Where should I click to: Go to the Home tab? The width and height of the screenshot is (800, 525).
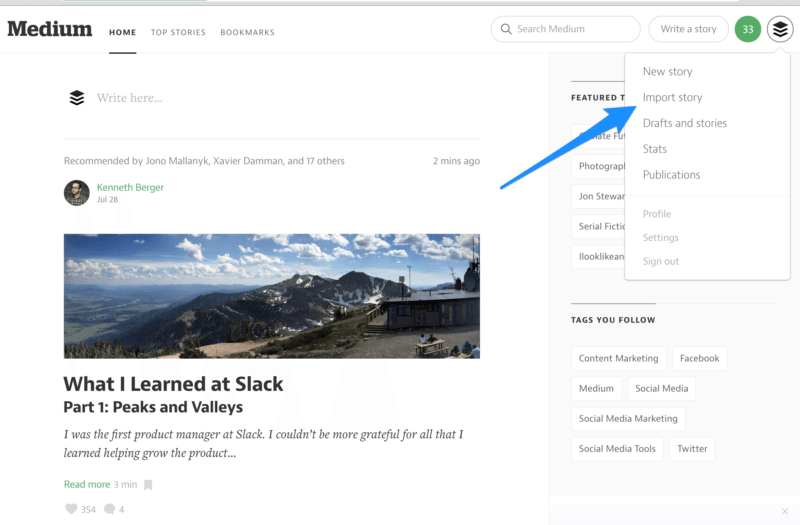tap(122, 32)
